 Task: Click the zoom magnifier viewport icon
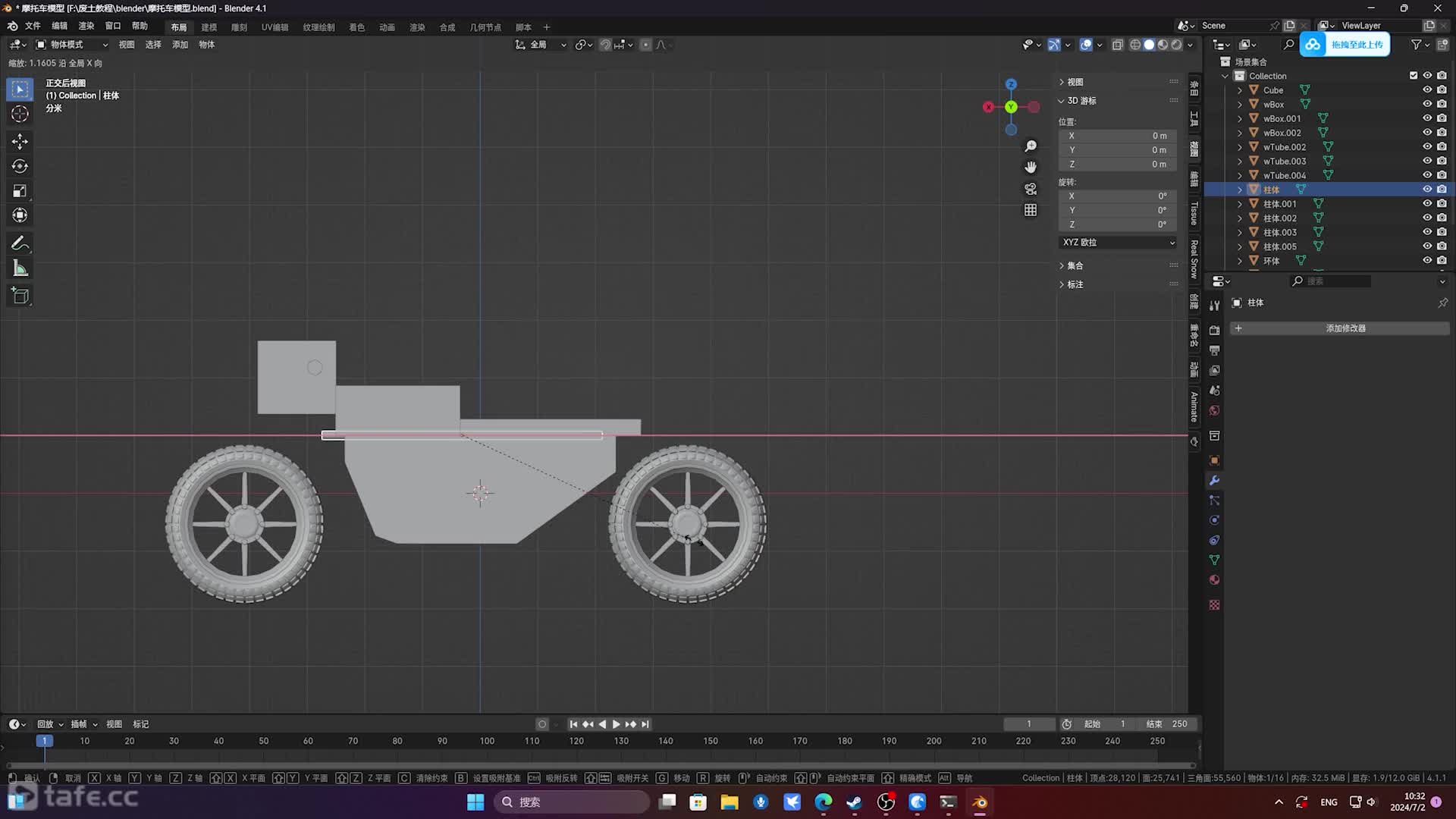1031,146
